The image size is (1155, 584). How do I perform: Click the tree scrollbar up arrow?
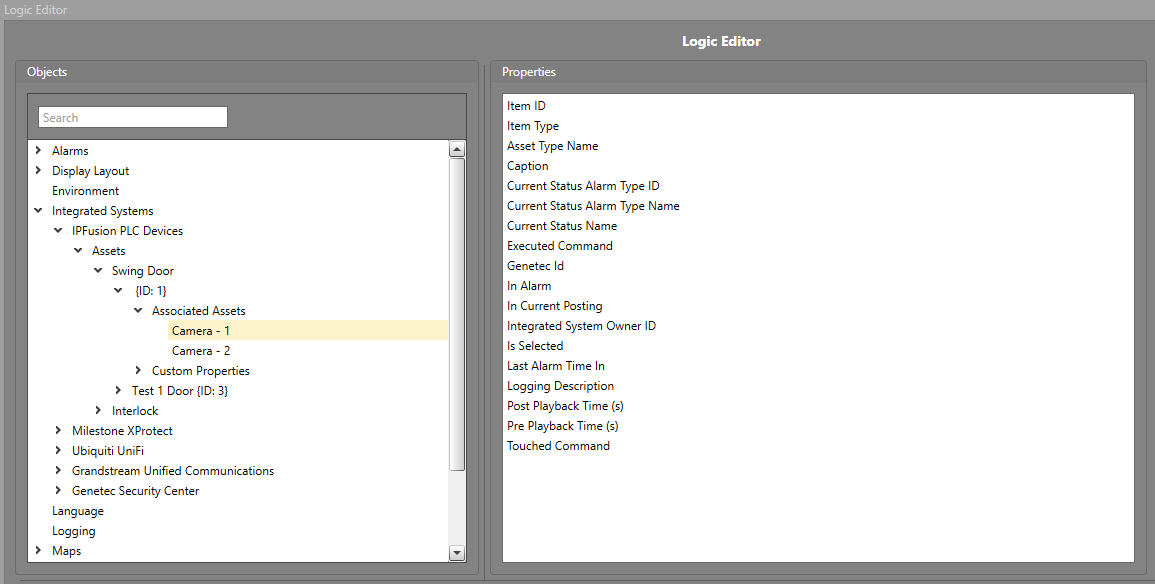point(457,150)
